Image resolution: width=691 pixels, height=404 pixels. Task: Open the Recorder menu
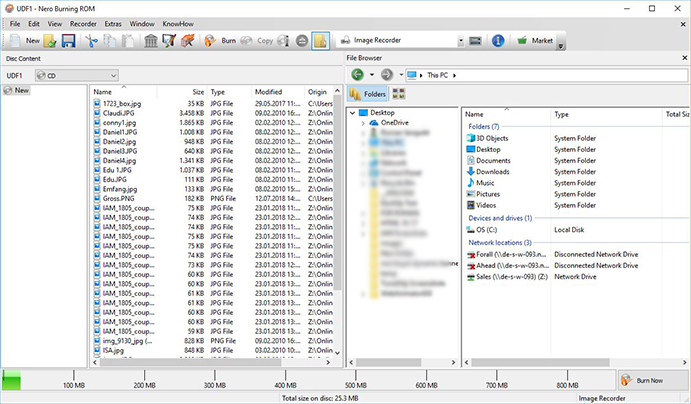click(83, 24)
